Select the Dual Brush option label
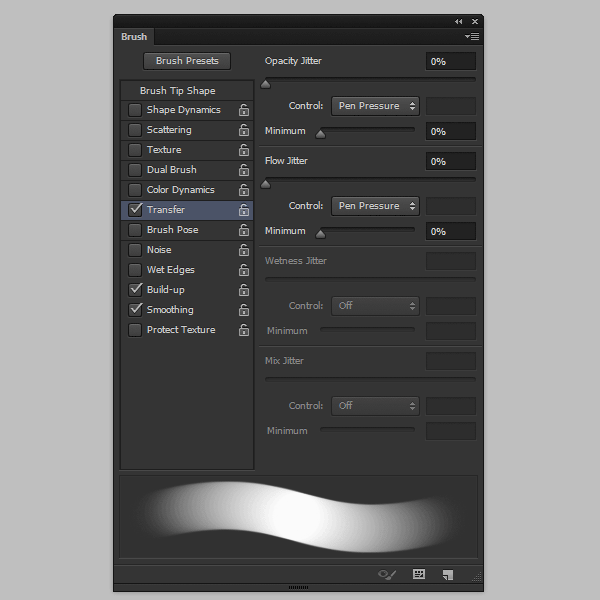This screenshot has width=600, height=600. click(171, 170)
